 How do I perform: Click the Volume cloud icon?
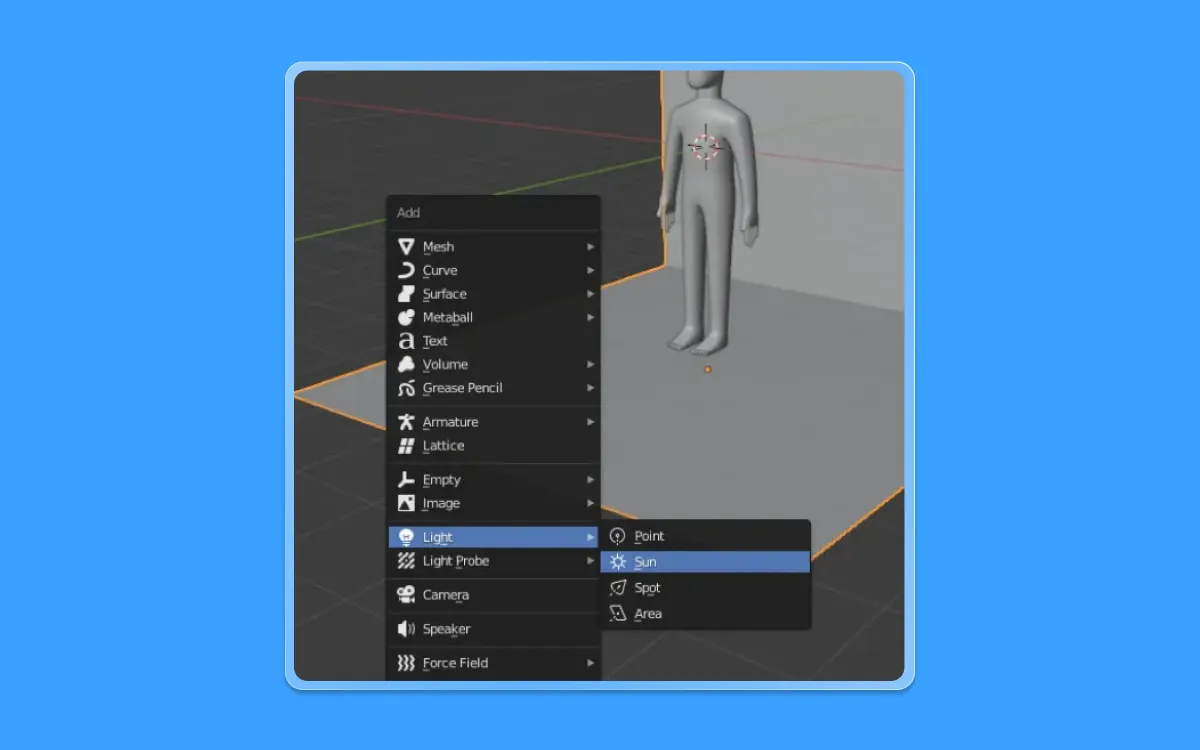click(x=406, y=364)
